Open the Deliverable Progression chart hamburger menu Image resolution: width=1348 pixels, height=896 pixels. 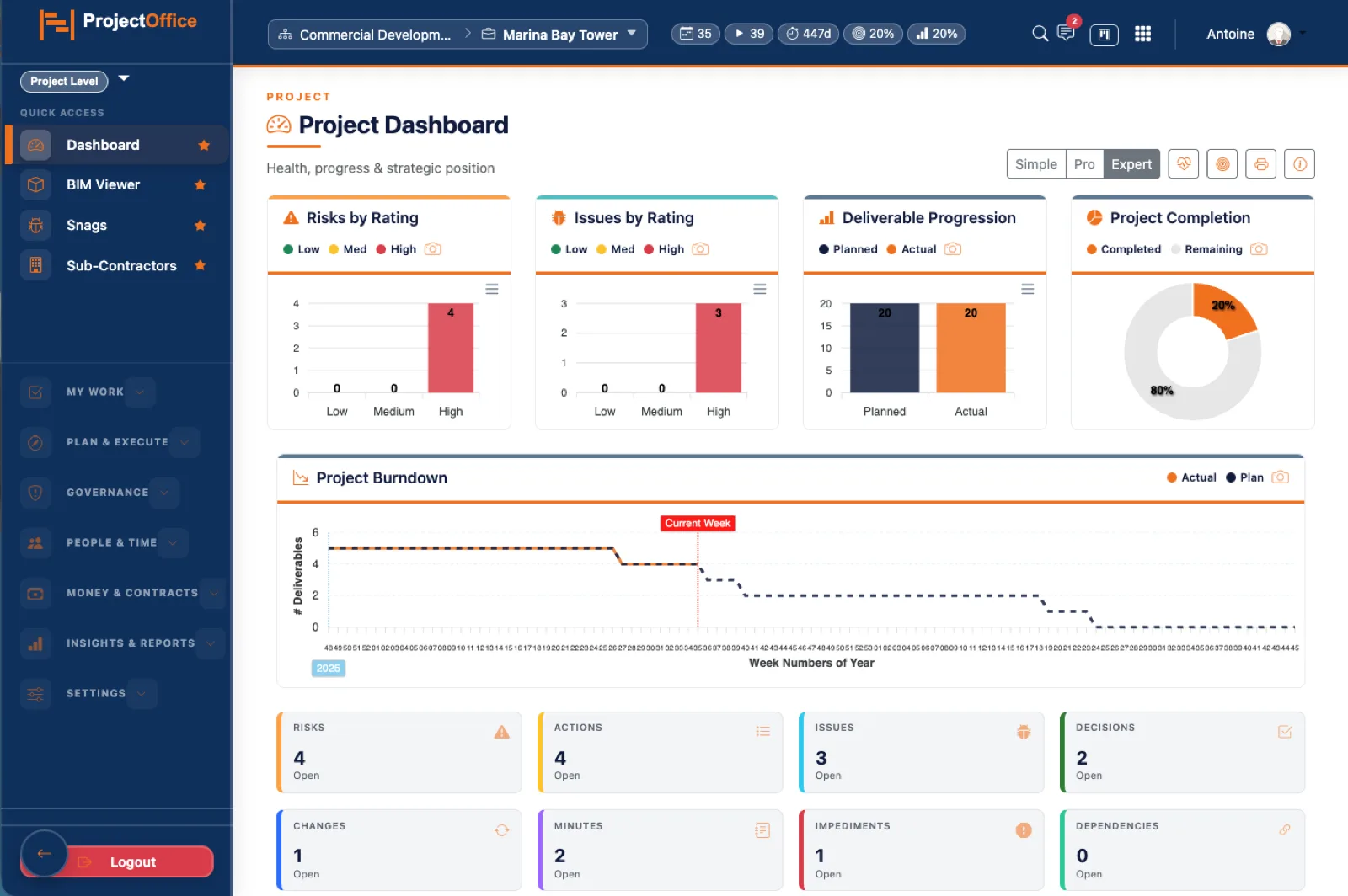[x=1028, y=289]
